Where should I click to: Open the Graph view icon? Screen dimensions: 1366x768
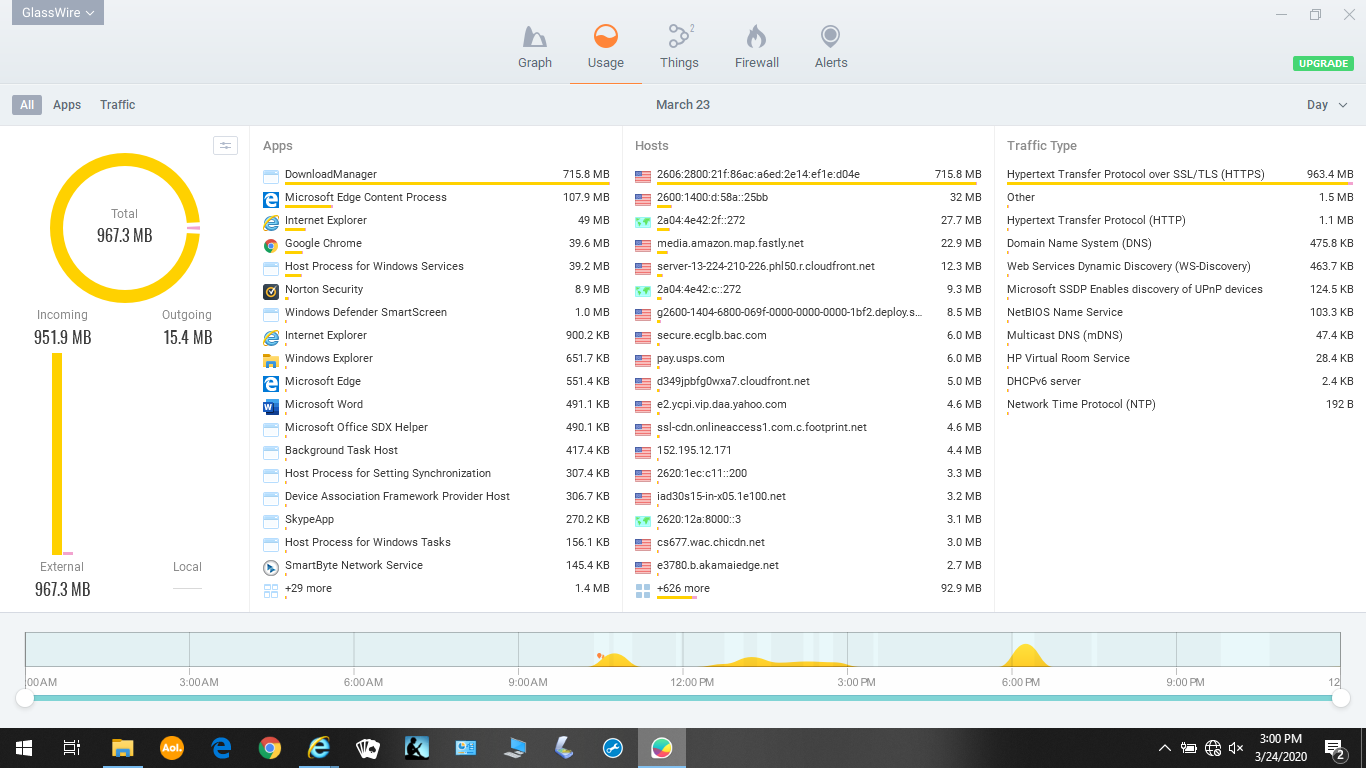[x=535, y=39]
